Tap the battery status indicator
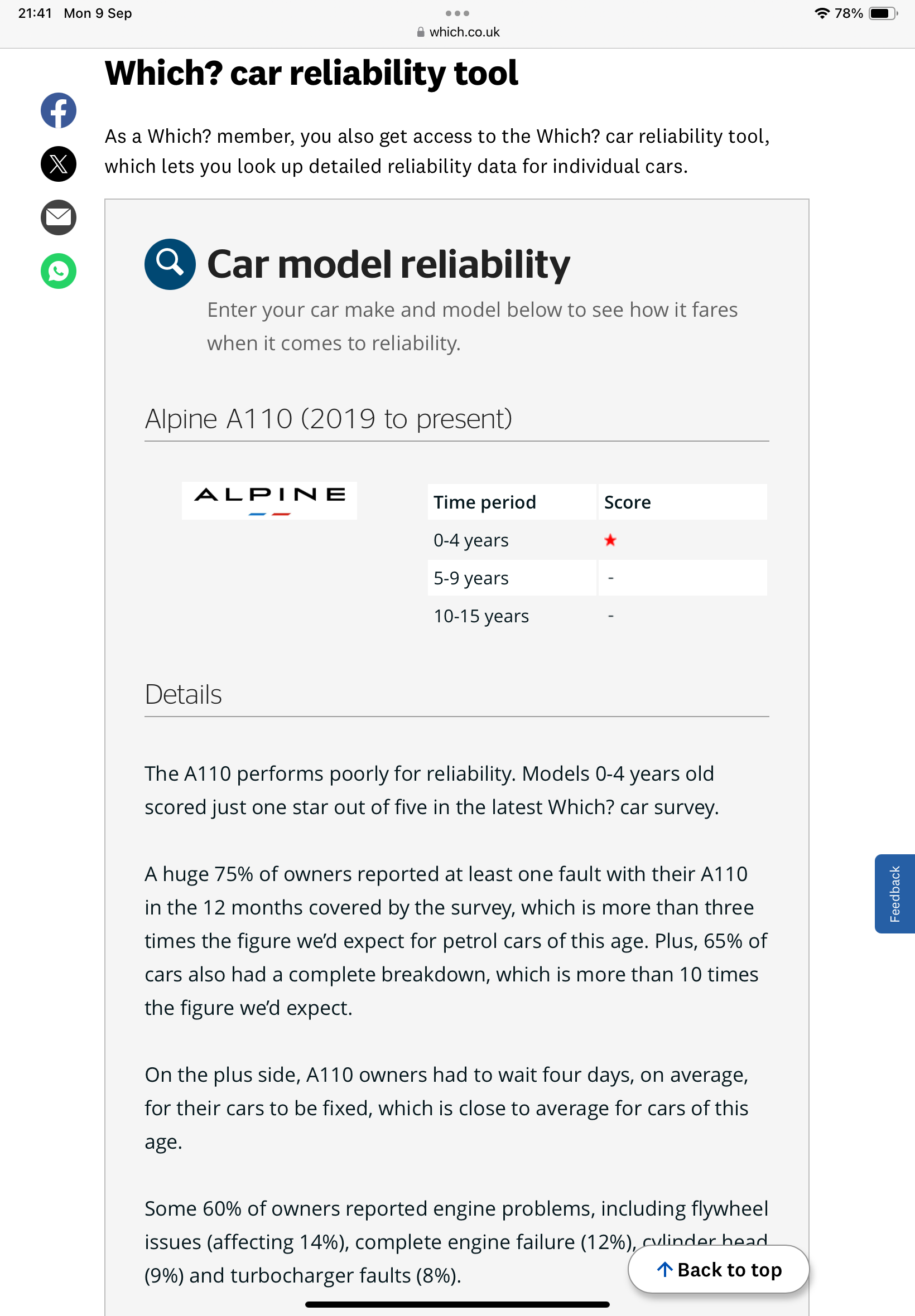Screen dimensions: 915x1316 [883, 13]
